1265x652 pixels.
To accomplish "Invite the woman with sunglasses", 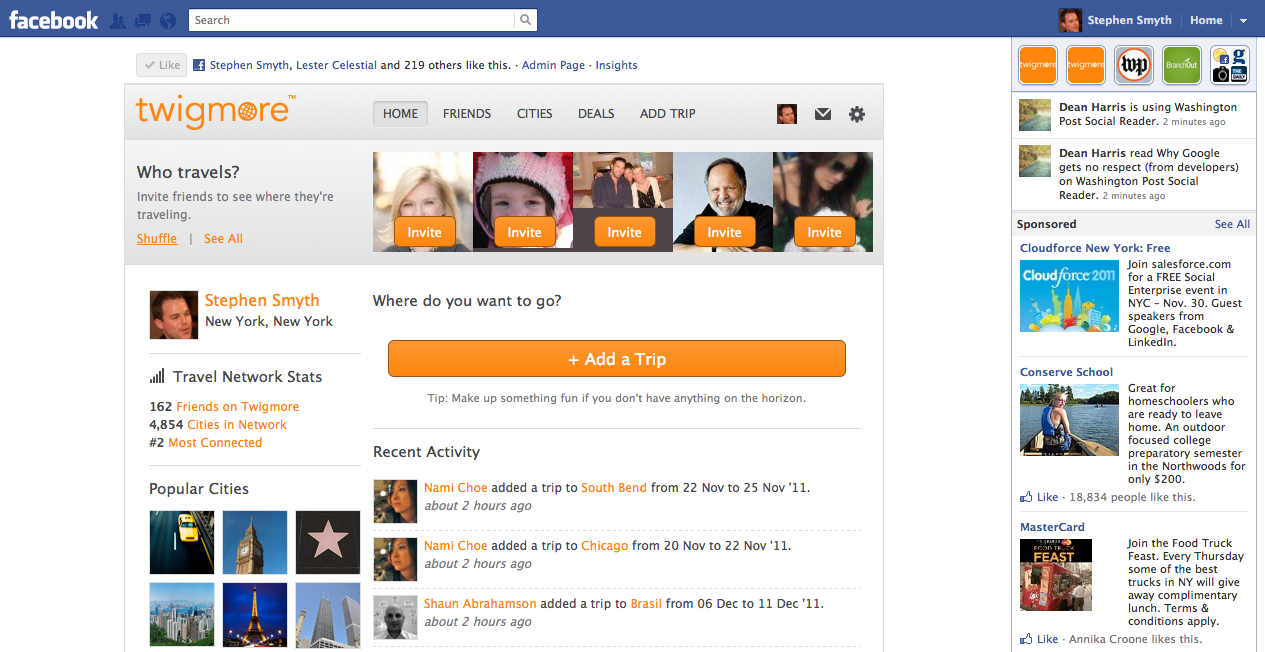I will click(824, 232).
